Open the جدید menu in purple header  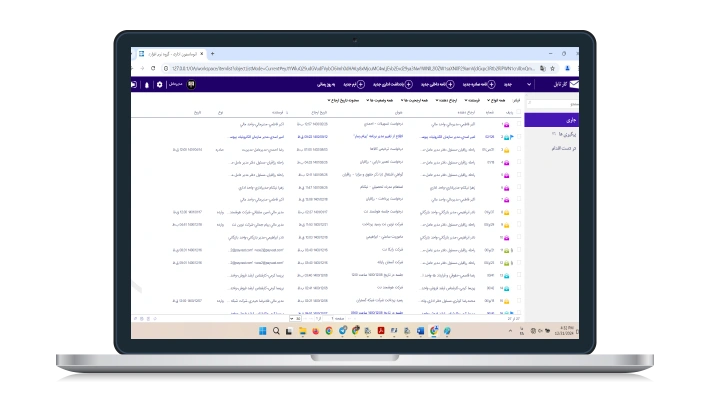point(508,85)
